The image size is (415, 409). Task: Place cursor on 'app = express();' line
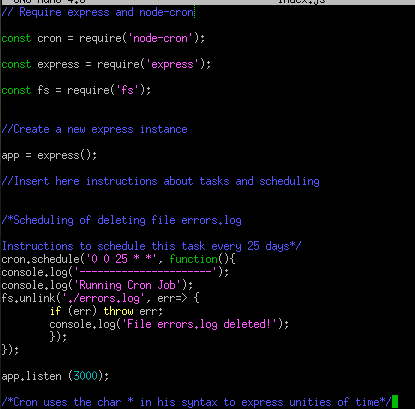(x=49, y=155)
